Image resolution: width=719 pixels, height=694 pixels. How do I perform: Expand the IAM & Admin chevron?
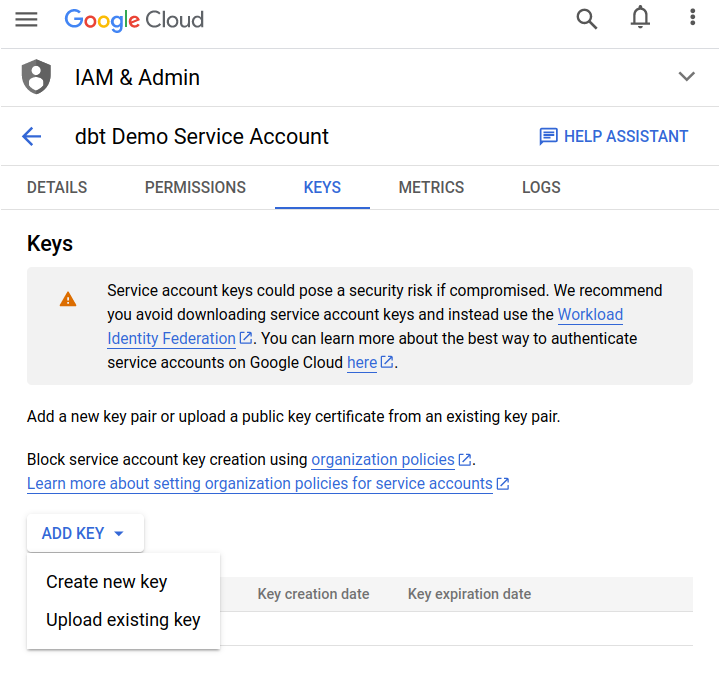(x=686, y=77)
